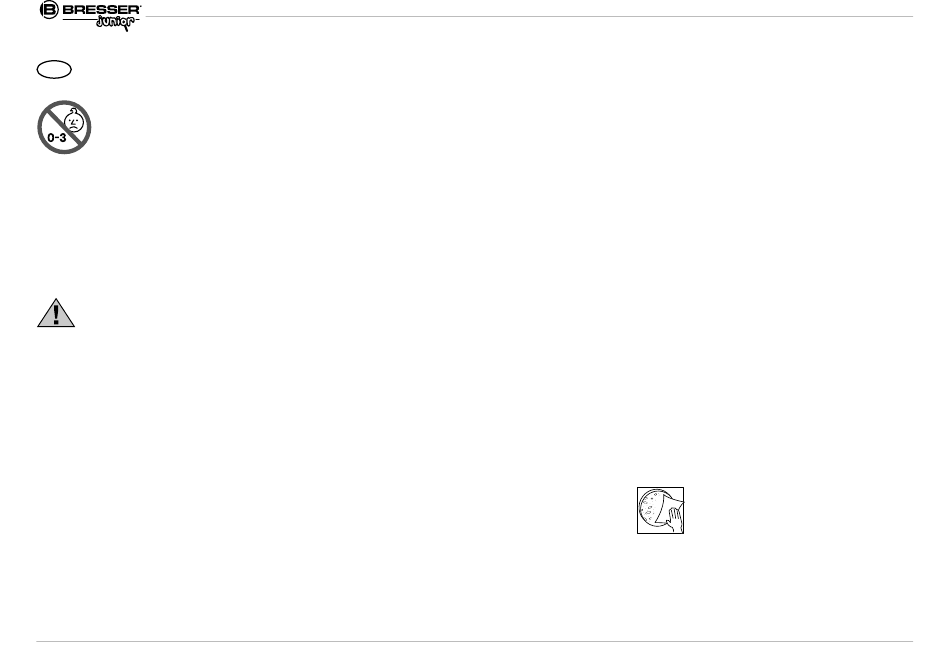Click the BRESSER wordmark text
The image size is (950, 657).
pyautogui.click(x=101, y=10)
